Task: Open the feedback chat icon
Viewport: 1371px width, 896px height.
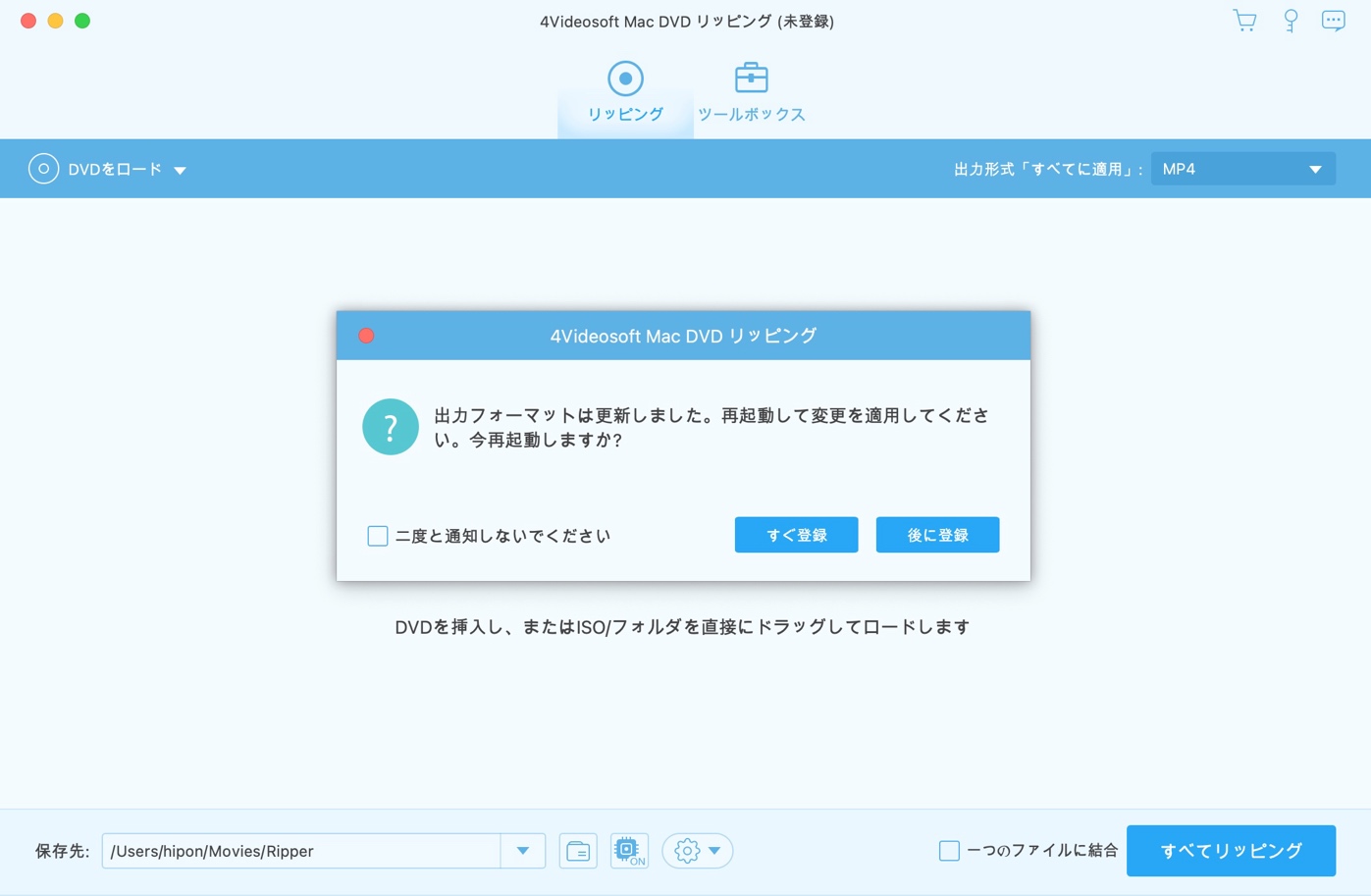Action: 1333,21
